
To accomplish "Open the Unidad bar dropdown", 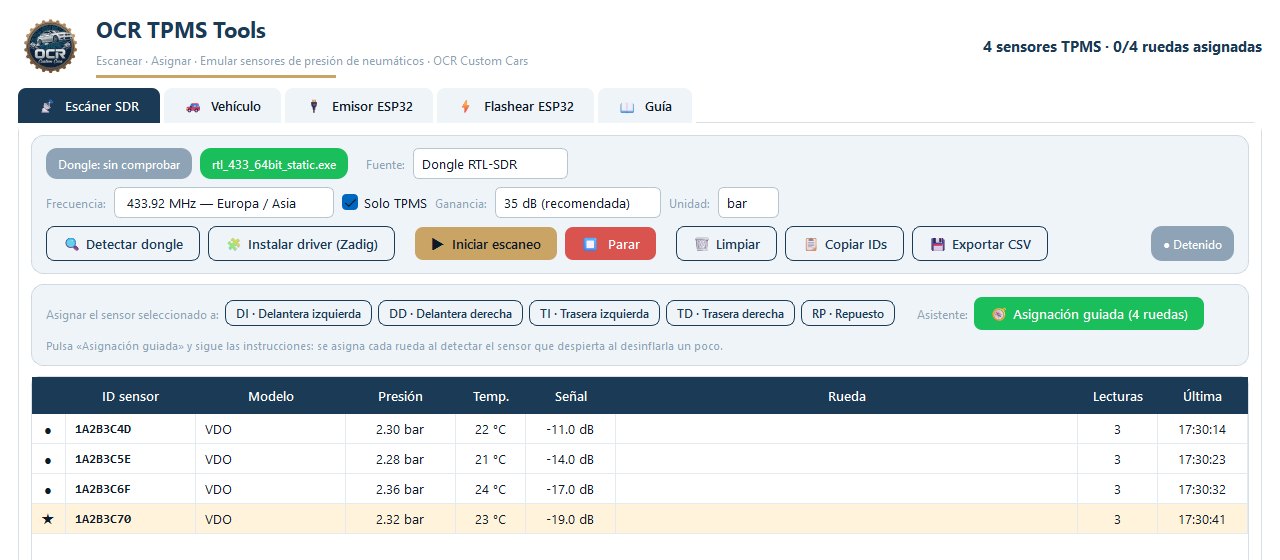I will pyautogui.click(x=748, y=203).
